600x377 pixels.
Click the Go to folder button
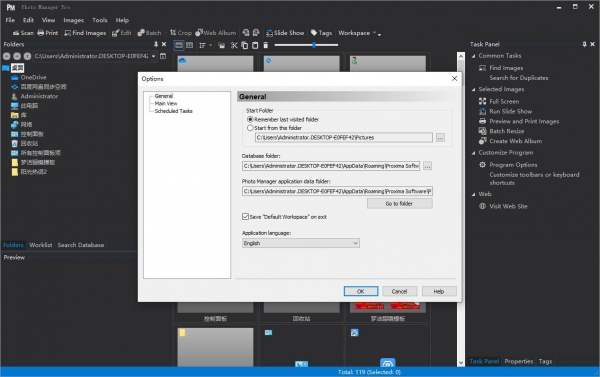[399, 204]
